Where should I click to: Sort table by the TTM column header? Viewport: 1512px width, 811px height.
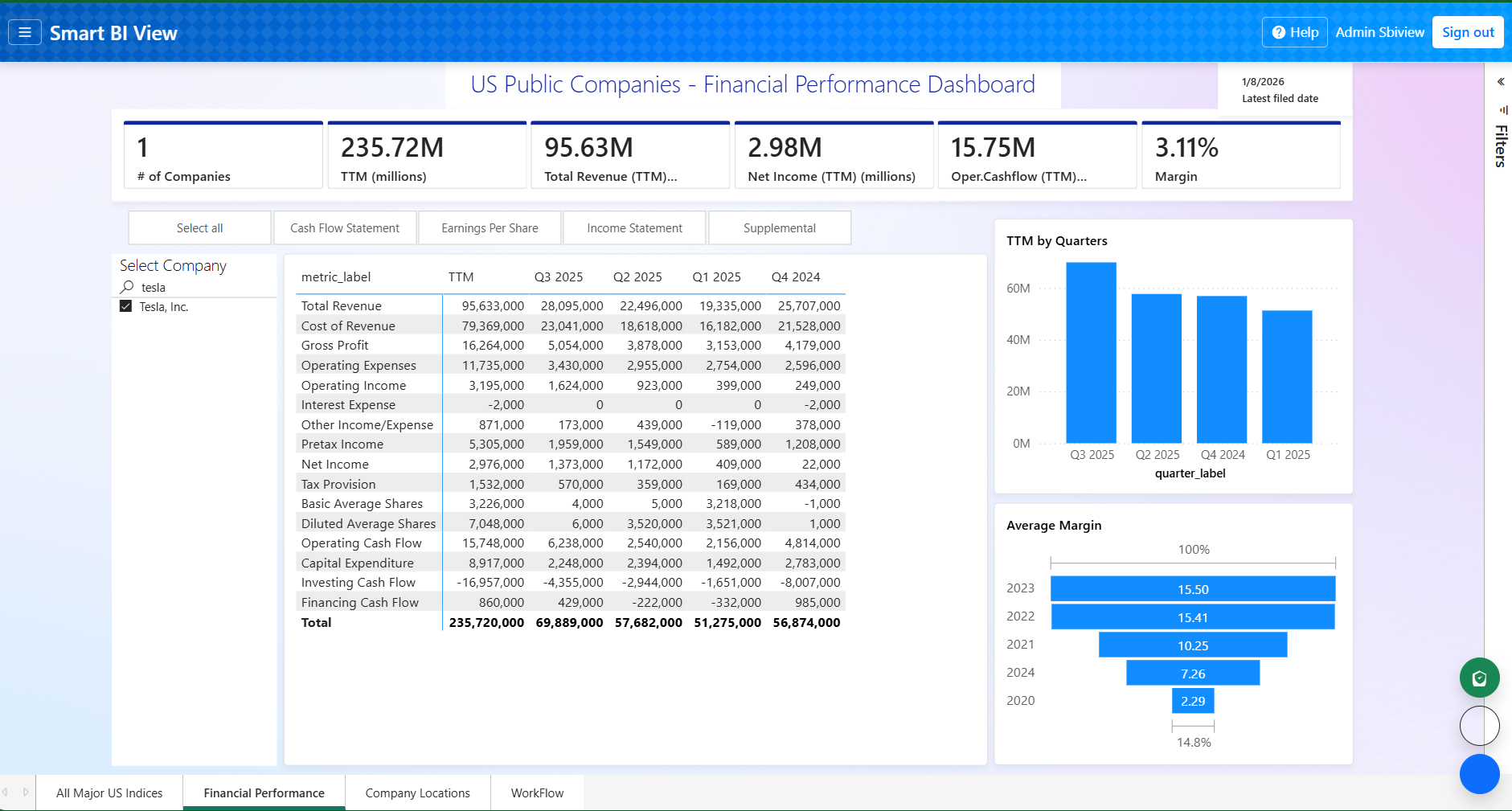click(461, 277)
